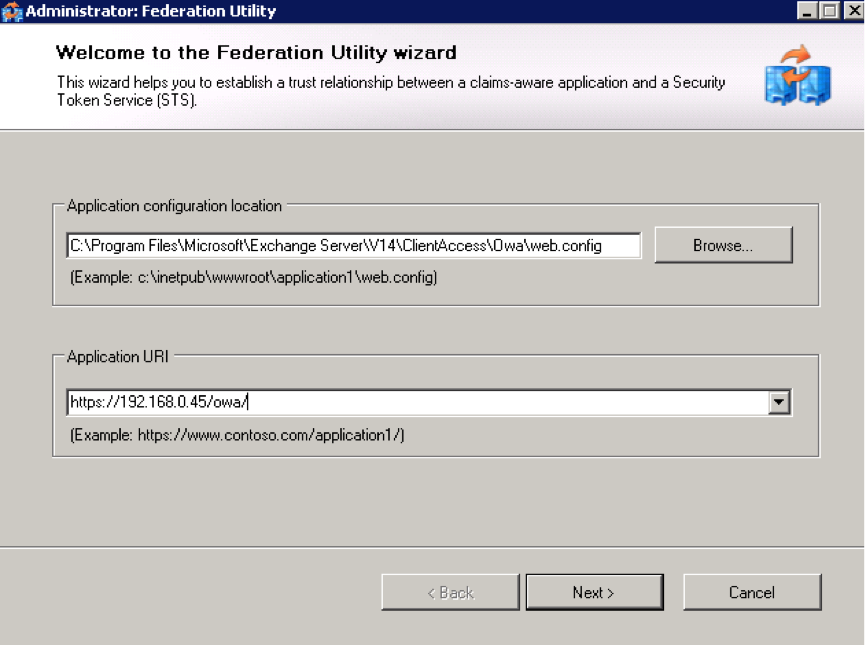The image size is (865, 645).
Task: Click the Next > button
Action: [x=594, y=592]
